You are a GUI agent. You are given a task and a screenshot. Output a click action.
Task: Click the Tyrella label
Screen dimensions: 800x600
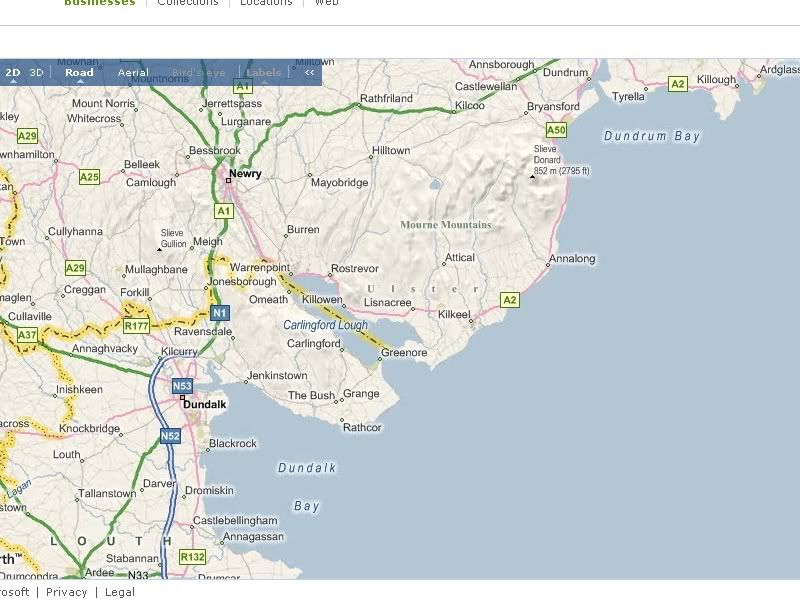pos(628,96)
